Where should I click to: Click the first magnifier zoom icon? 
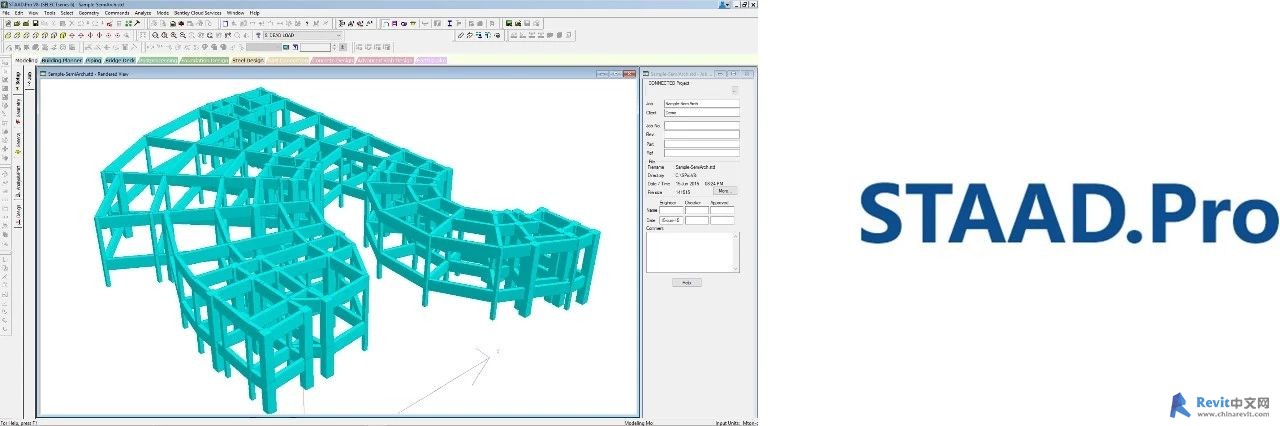(x=155, y=35)
